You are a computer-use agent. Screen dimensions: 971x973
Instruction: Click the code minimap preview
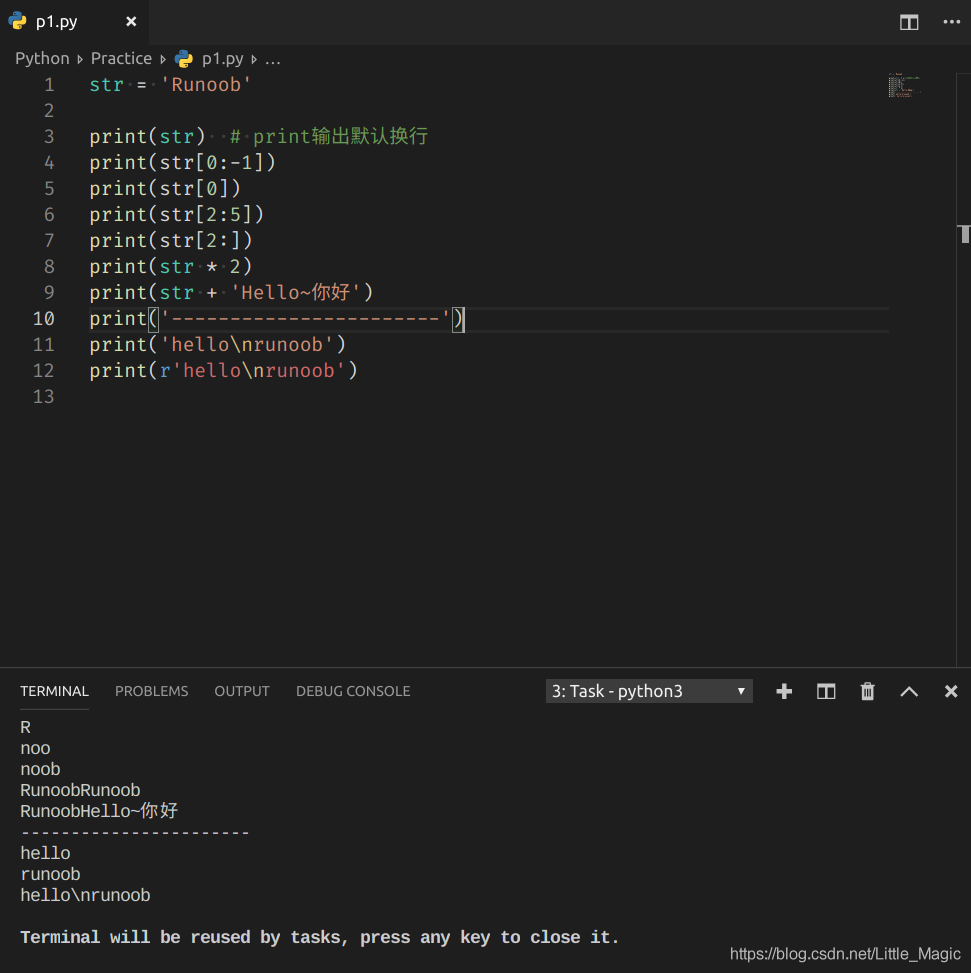pos(903,86)
